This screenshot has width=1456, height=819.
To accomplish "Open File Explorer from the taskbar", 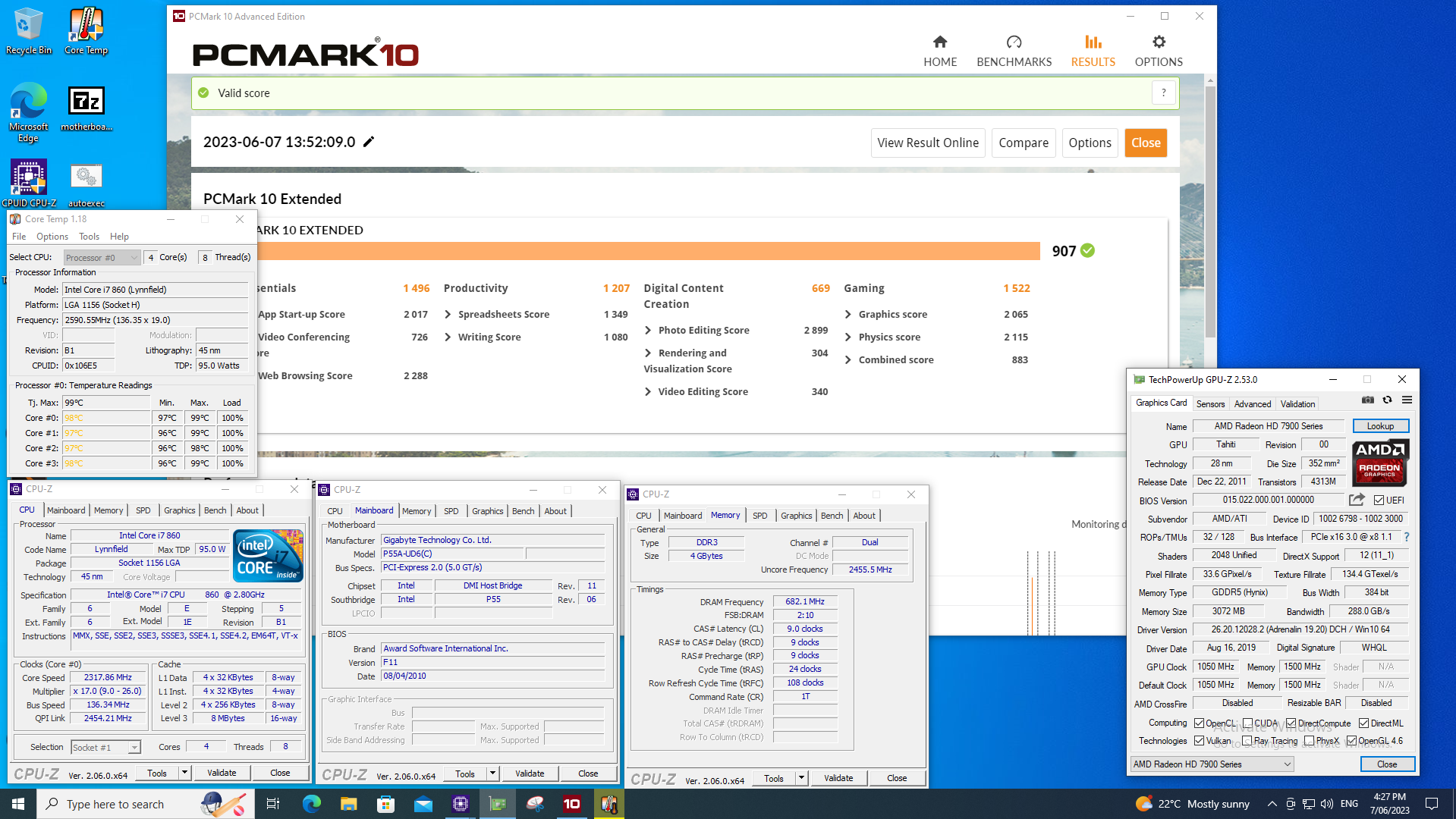I will click(x=348, y=804).
